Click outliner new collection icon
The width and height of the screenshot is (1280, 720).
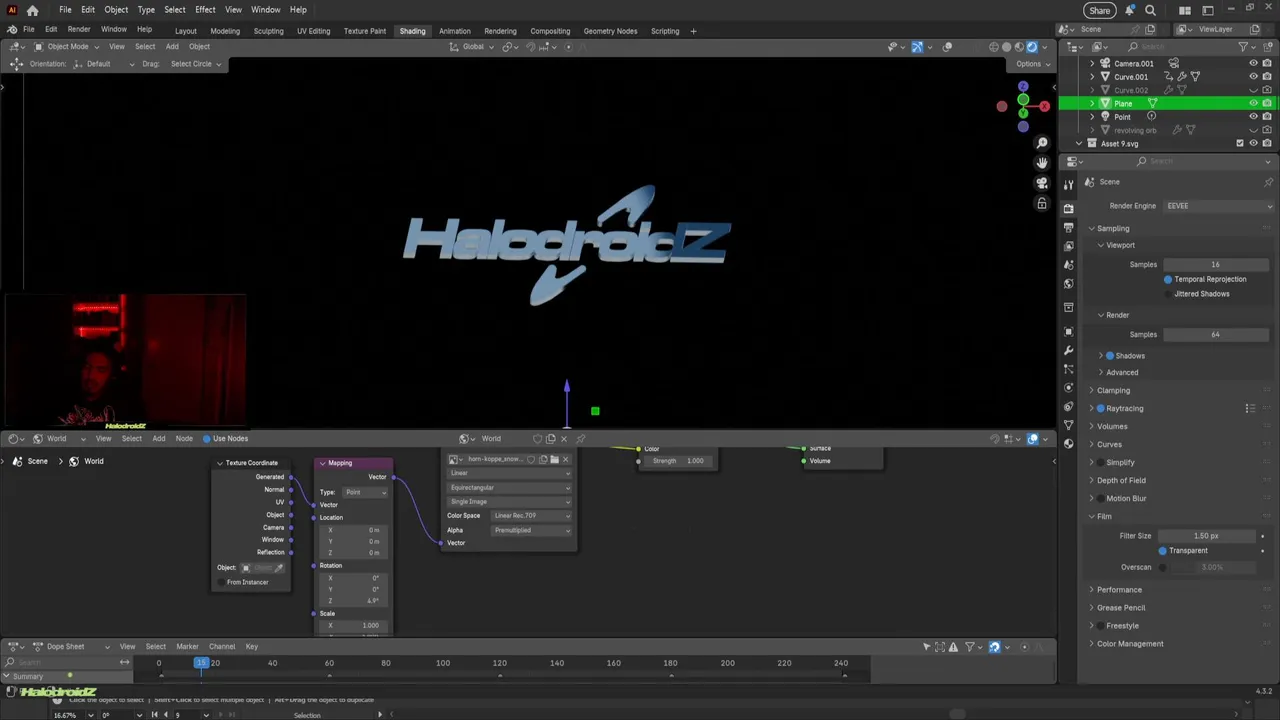pos(1268,47)
